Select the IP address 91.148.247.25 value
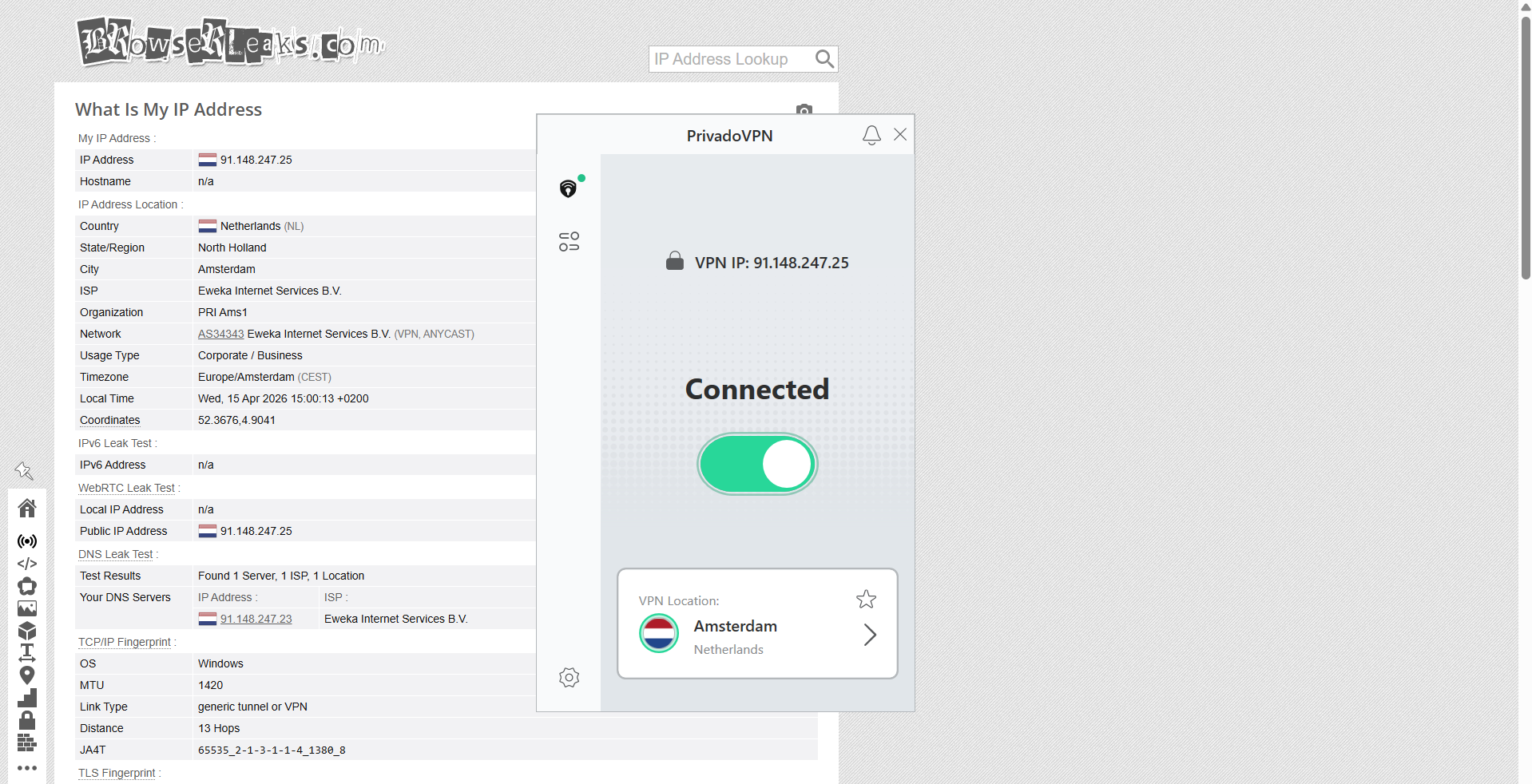Viewport: 1532px width, 784px height. pyautogui.click(x=256, y=160)
